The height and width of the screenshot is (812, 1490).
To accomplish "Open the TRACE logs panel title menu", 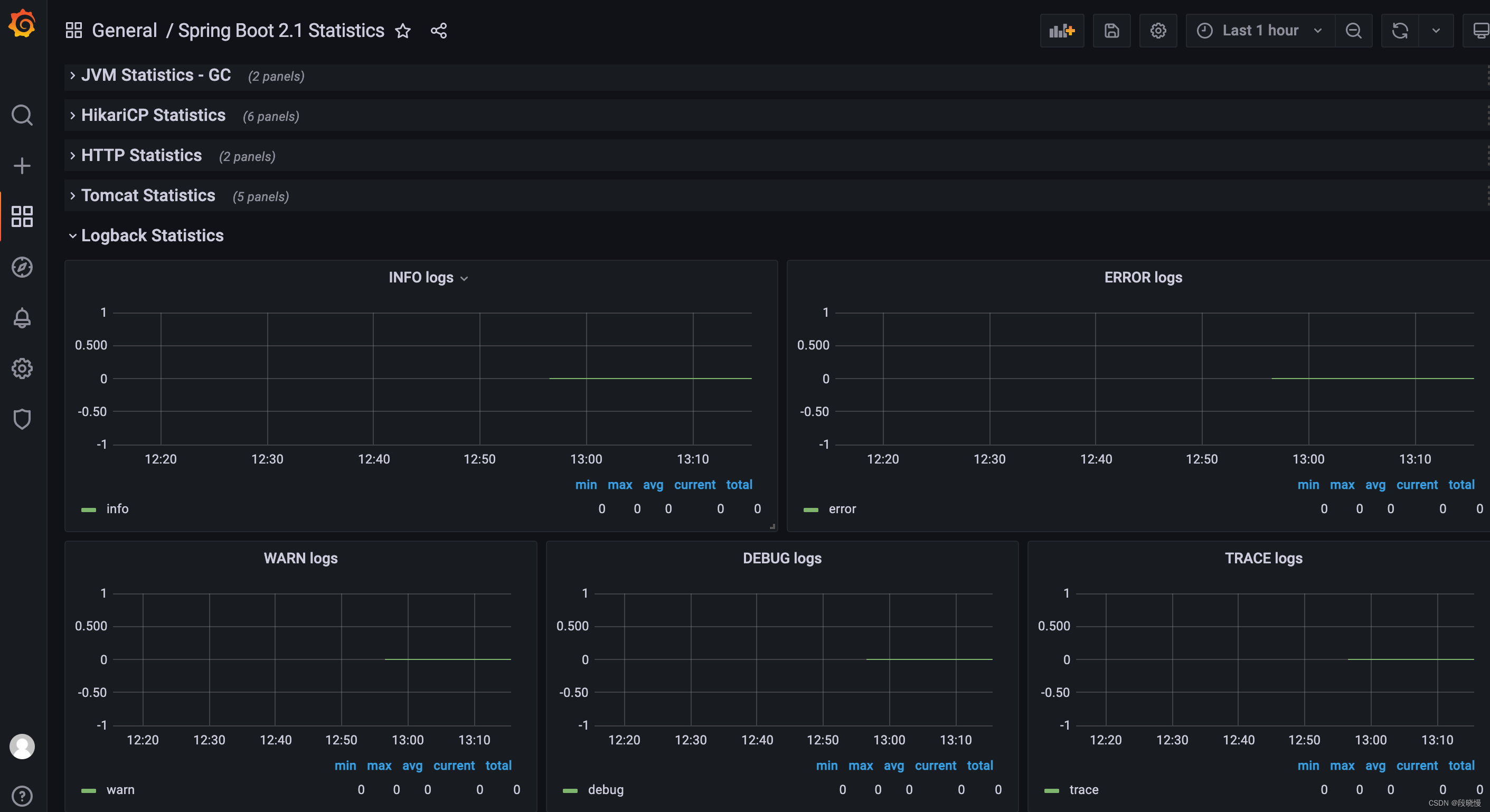I will [x=1263, y=558].
